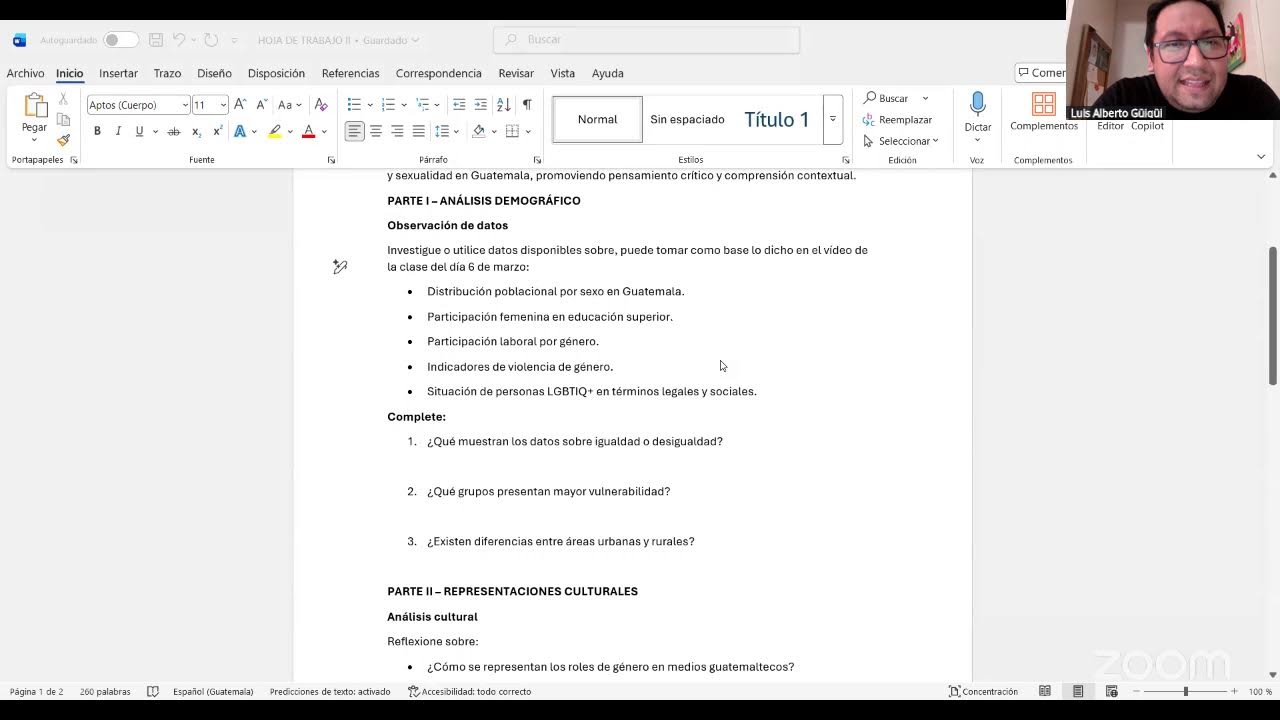This screenshot has height=720, width=1280.
Task: Click the Copy icon in Portapapeles
Action: tap(63, 120)
